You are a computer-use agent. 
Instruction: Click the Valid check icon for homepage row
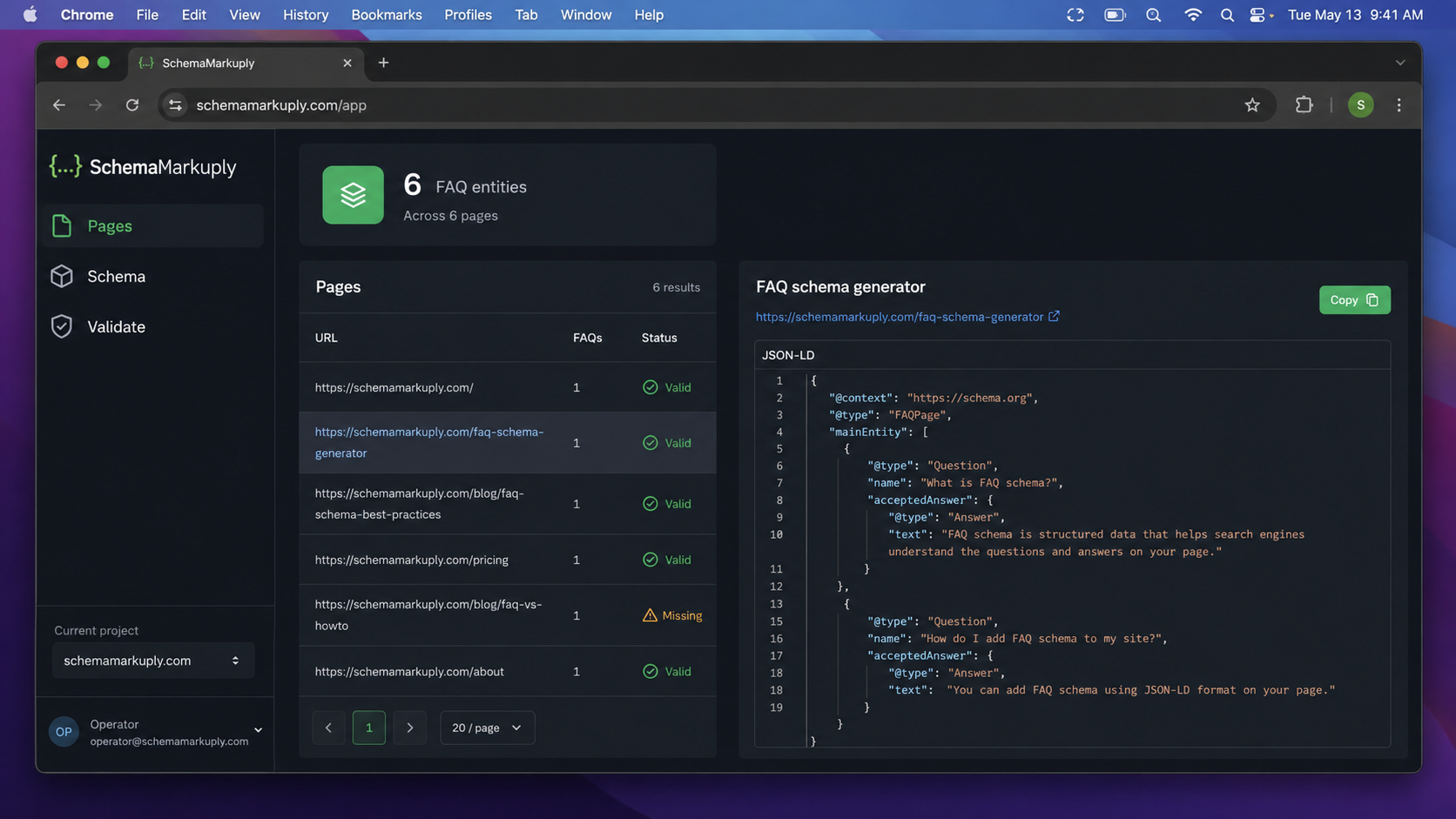(x=650, y=387)
